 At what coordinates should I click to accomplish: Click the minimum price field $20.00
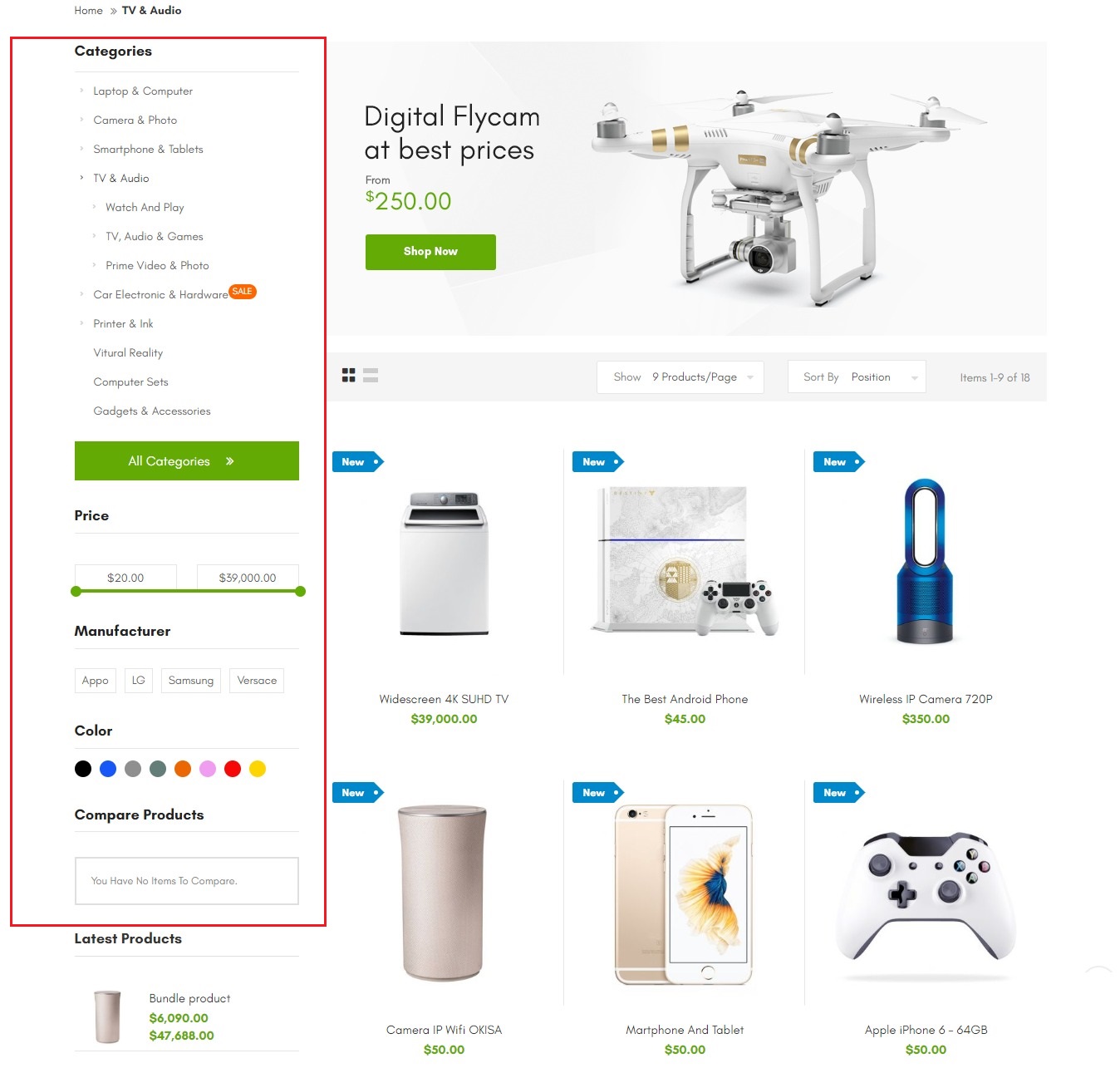tap(125, 578)
